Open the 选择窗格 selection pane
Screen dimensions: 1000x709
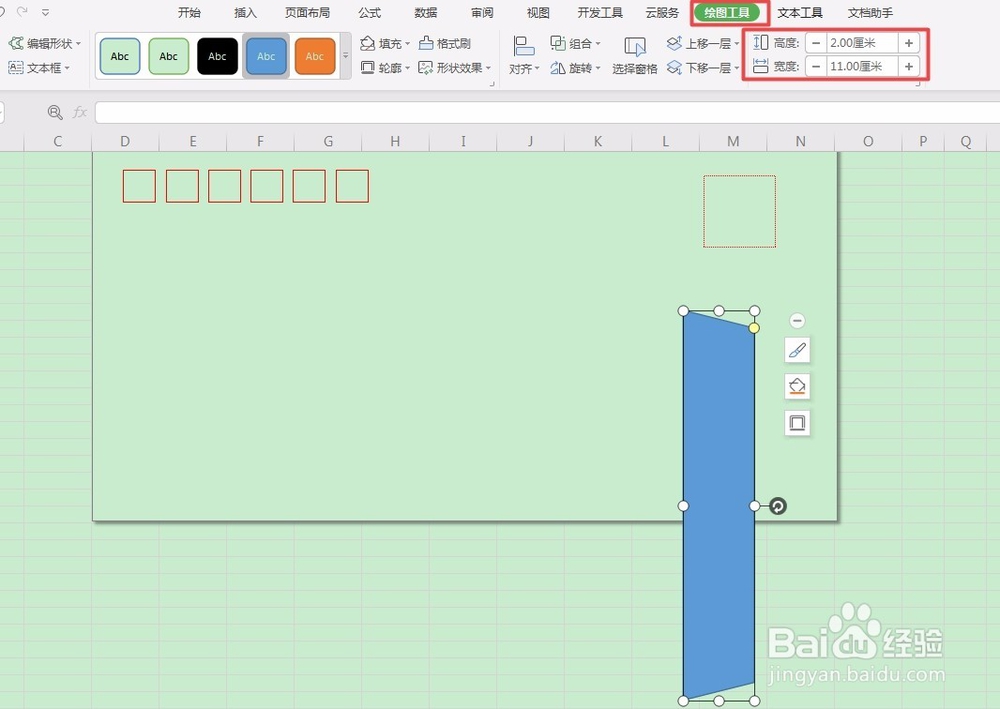(635, 56)
